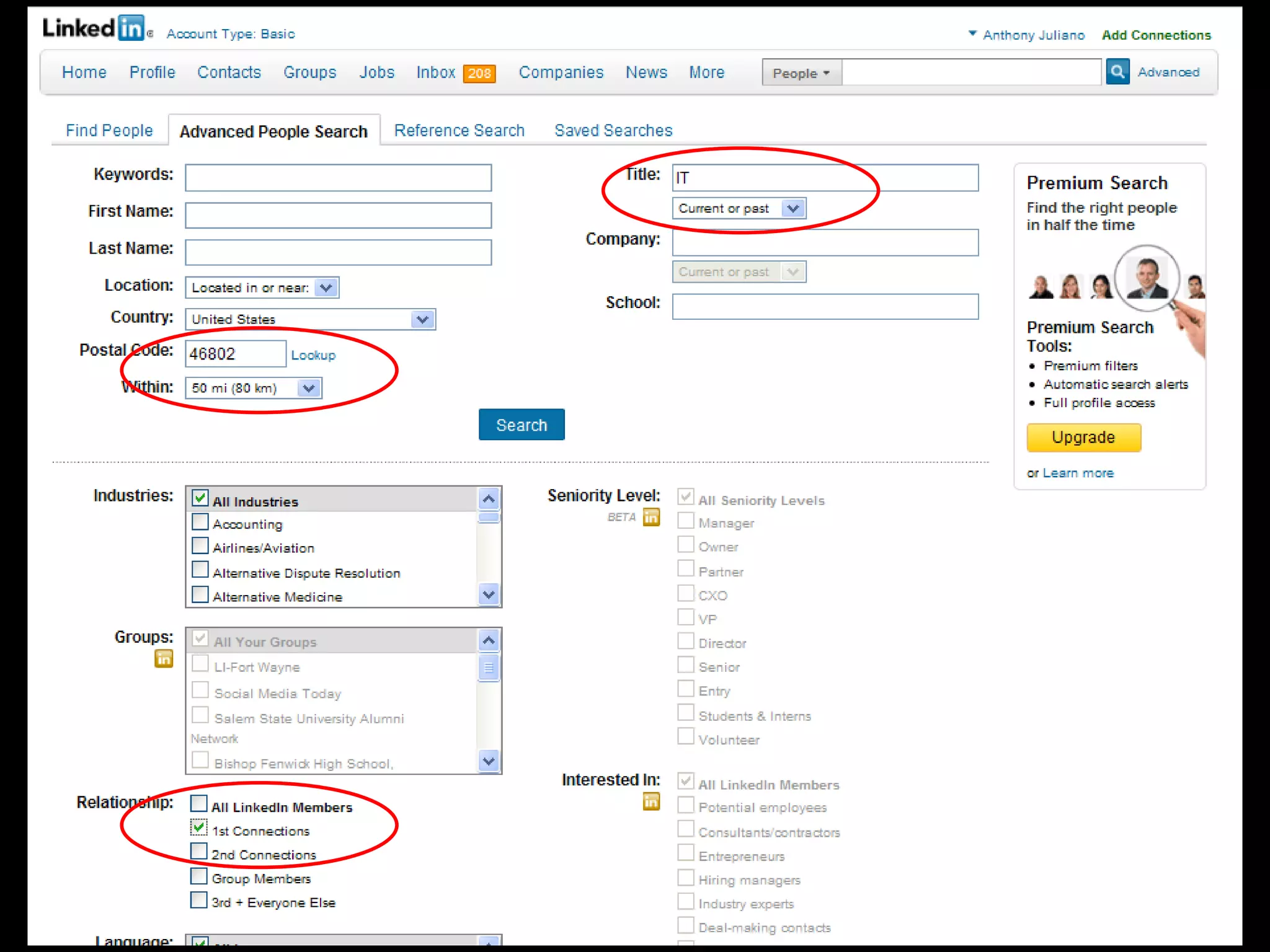Click the orange Inbox 208 badge
This screenshot has height=952, width=1270.
[x=479, y=74]
